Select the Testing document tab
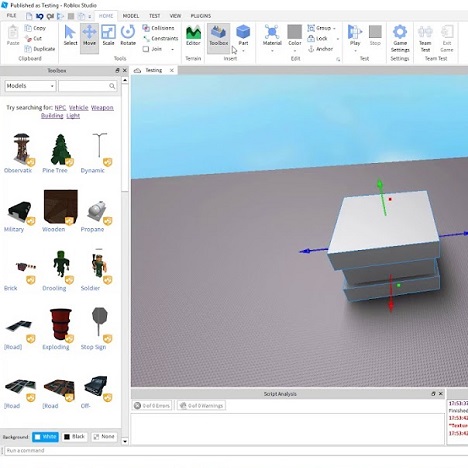This screenshot has width=468, height=468. pyautogui.click(x=153, y=70)
